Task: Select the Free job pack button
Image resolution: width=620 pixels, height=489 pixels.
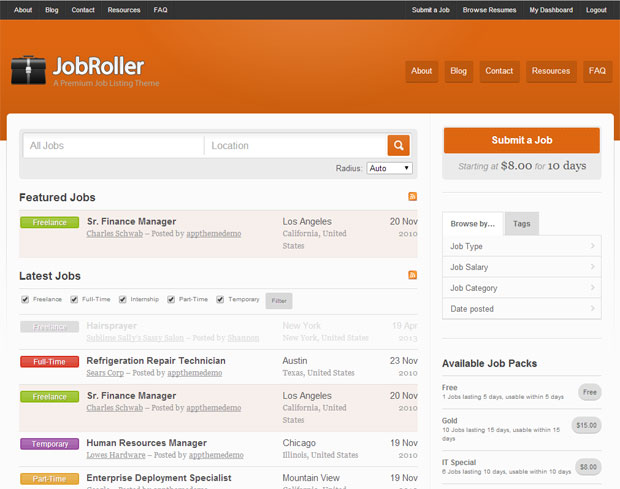Action: (x=590, y=392)
